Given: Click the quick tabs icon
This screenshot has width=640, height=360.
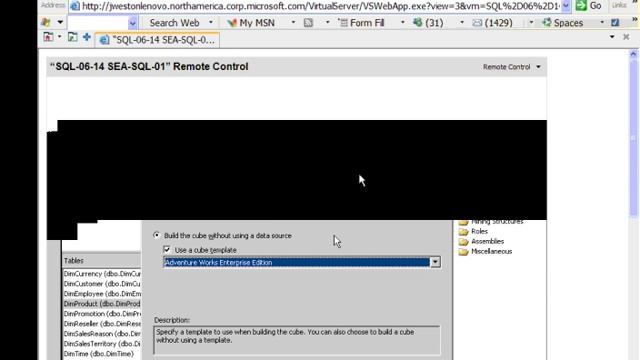Looking at the screenshot, I should pyautogui.click(x=72, y=37).
